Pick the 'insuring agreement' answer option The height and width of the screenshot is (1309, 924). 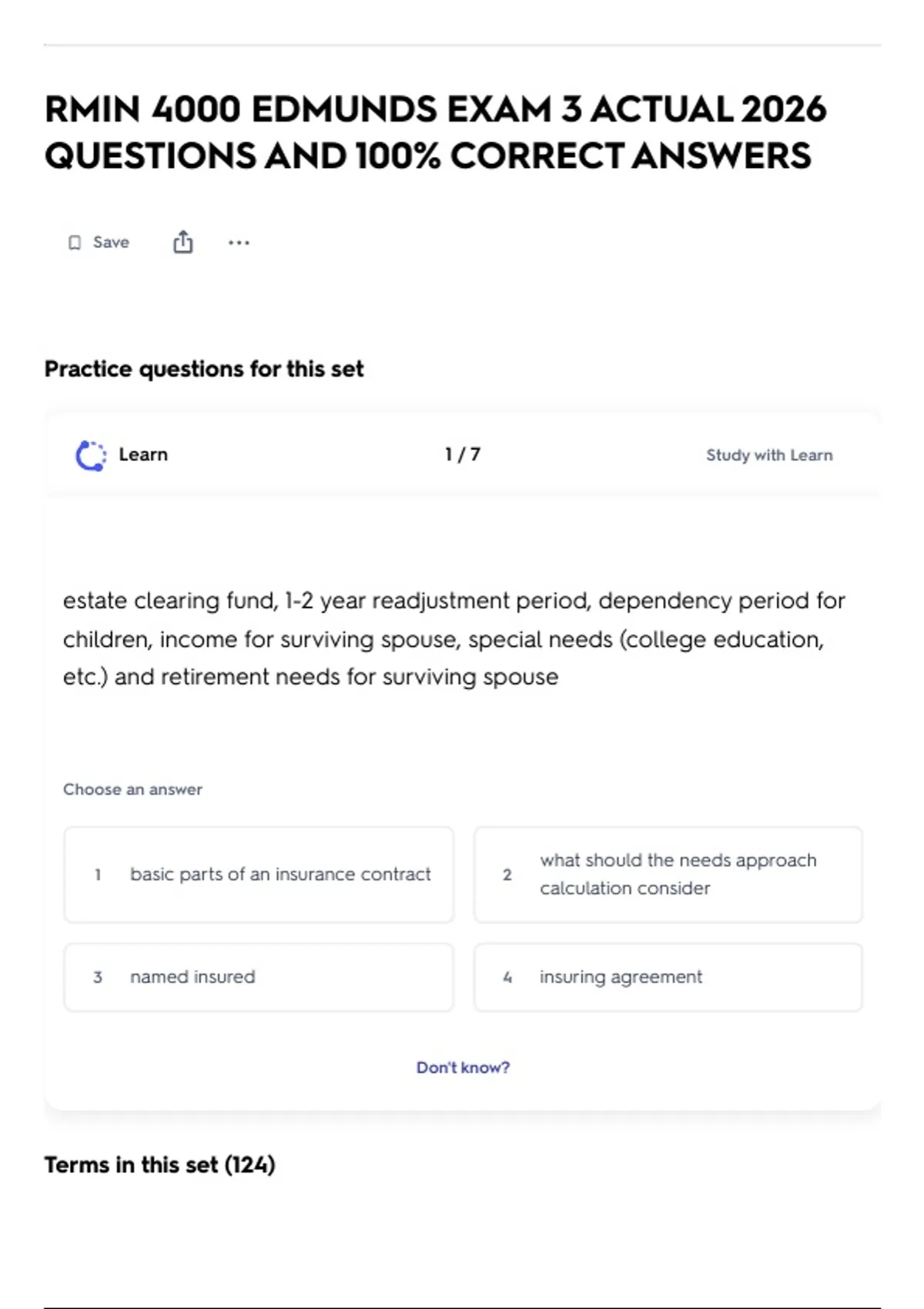tap(668, 977)
